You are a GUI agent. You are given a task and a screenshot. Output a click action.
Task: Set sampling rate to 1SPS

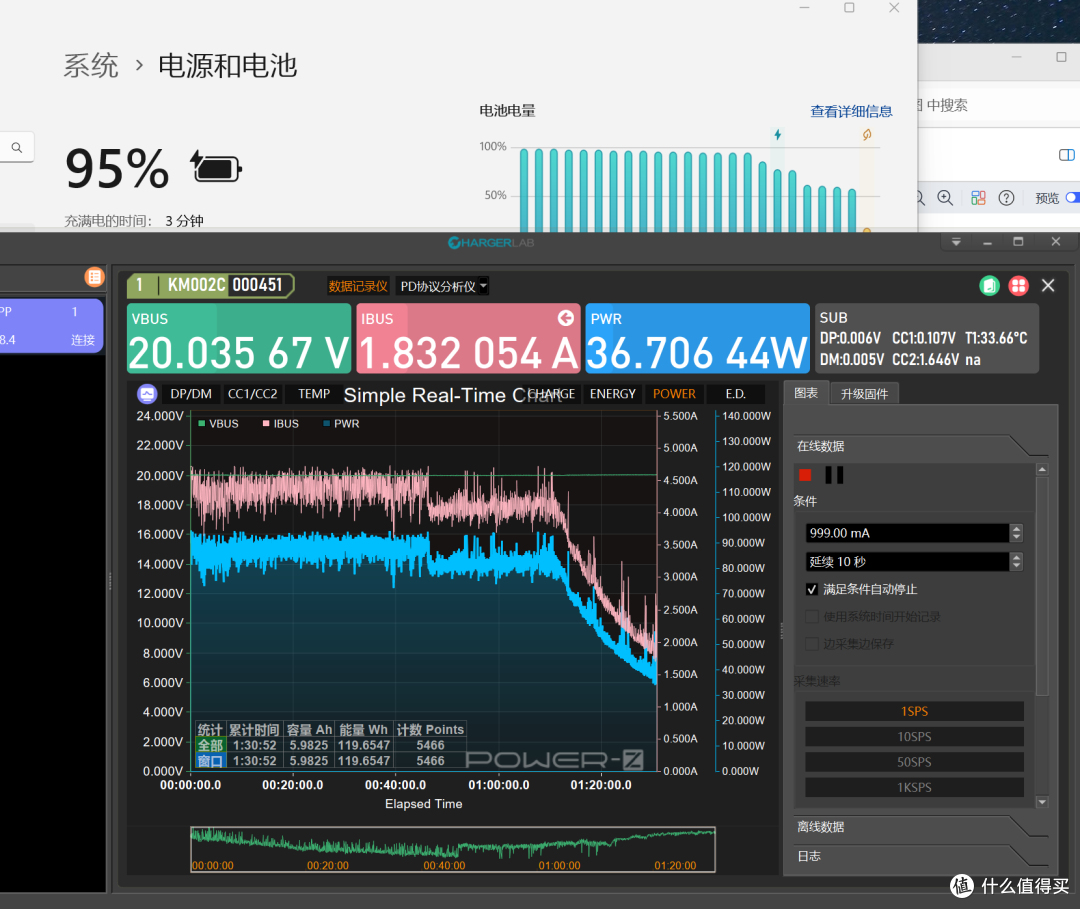point(914,711)
